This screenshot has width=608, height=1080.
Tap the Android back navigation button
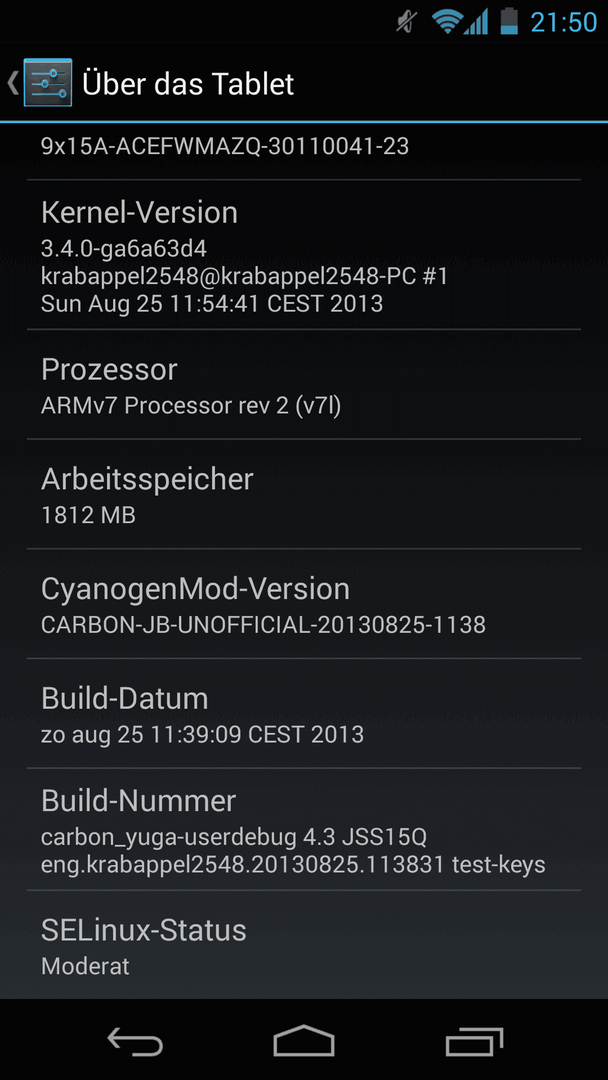[x=136, y=1040]
